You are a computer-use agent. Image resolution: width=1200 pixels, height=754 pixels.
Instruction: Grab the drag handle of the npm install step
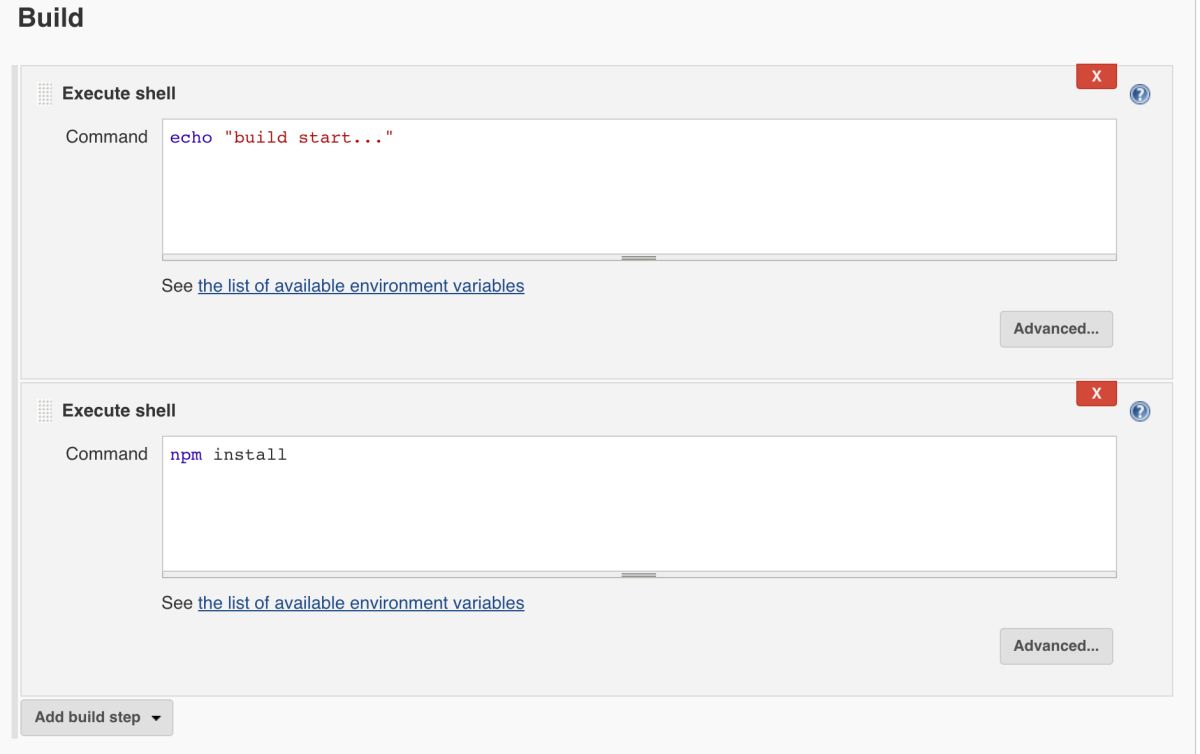(x=44, y=411)
